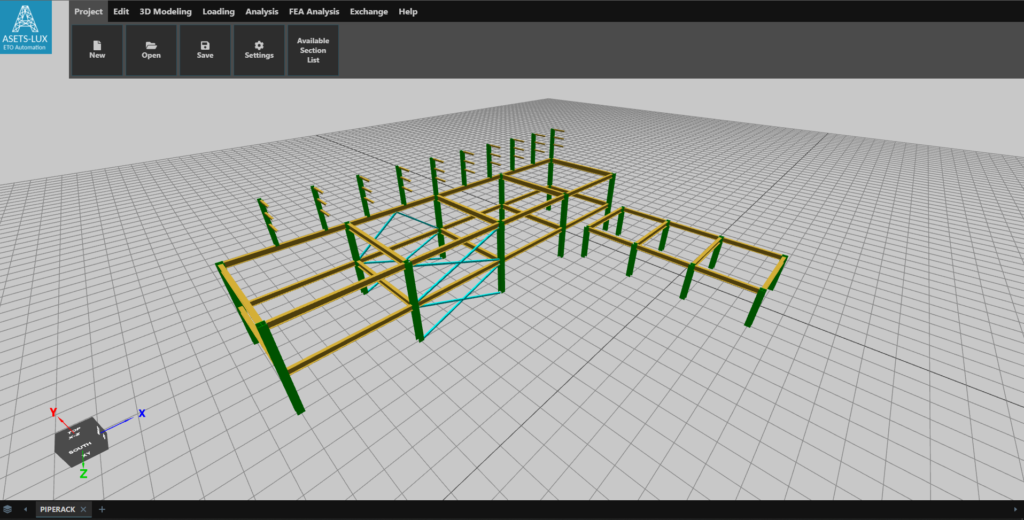This screenshot has height=520, width=1024.
Task: Click the green Z axis label
Action: click(x=84, y=474)
